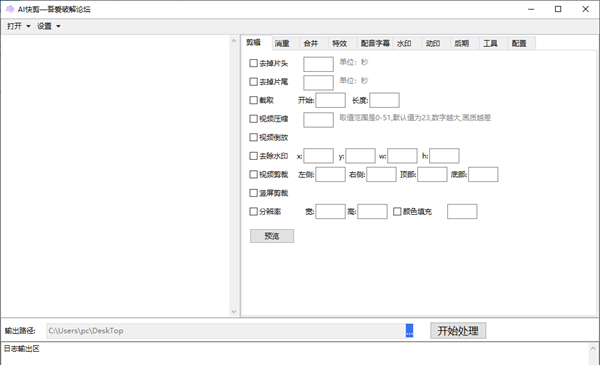Click the 顶部 crop input field
Image resolution: width=600 pixels, height=365 pixels.
(432, 174)
